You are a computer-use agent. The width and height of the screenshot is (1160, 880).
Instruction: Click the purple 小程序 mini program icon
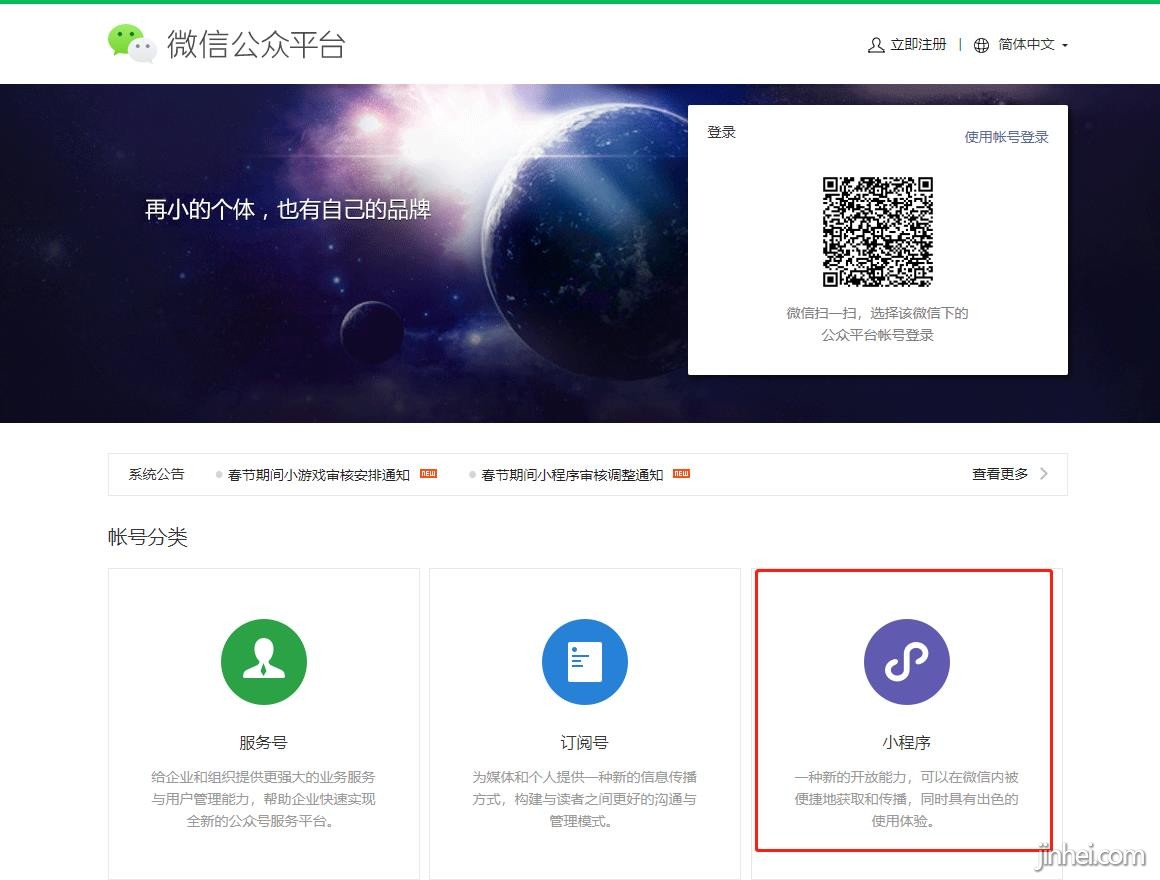(x=906, y=661)
